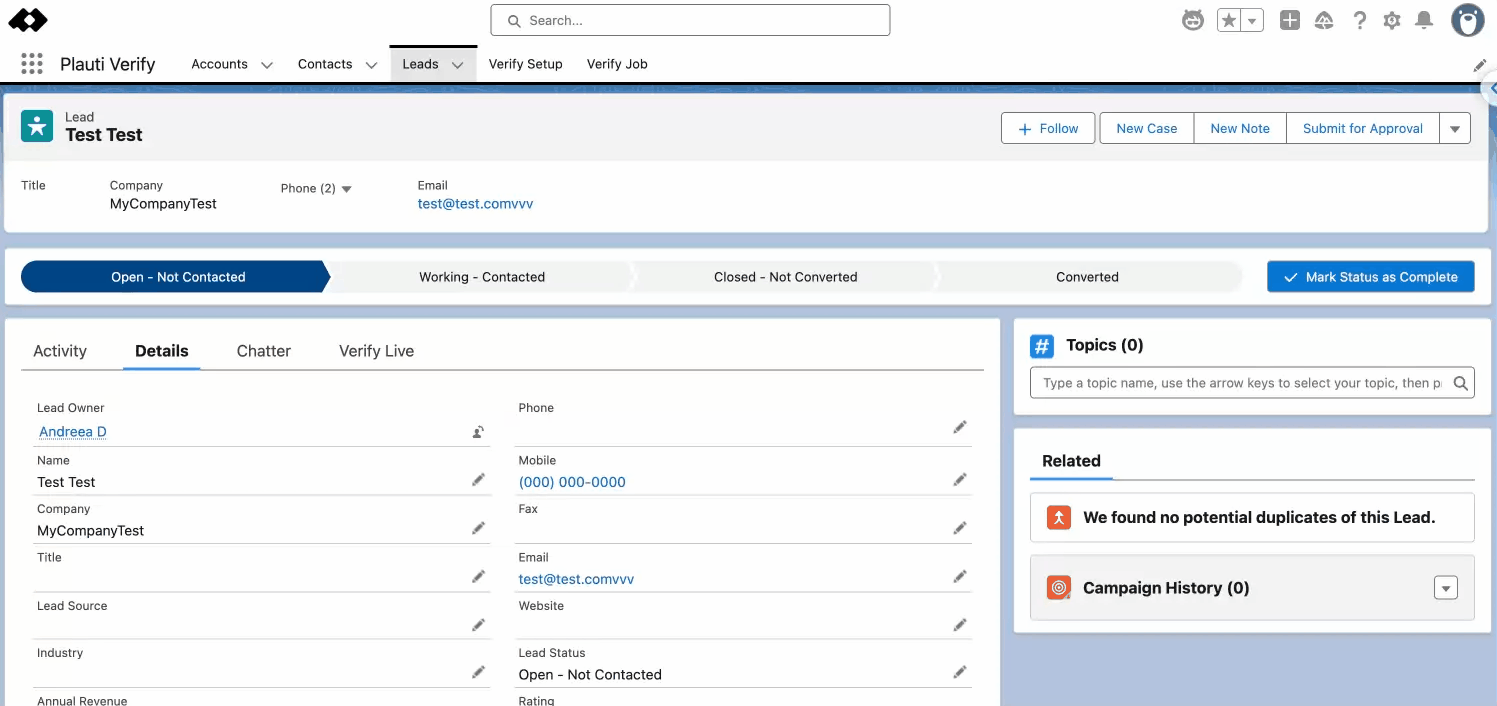Viewport: 1497px width, 706px height.
Task: Open the Setup gear icon
Action: pyautogui.click(x=1391, y=20)
